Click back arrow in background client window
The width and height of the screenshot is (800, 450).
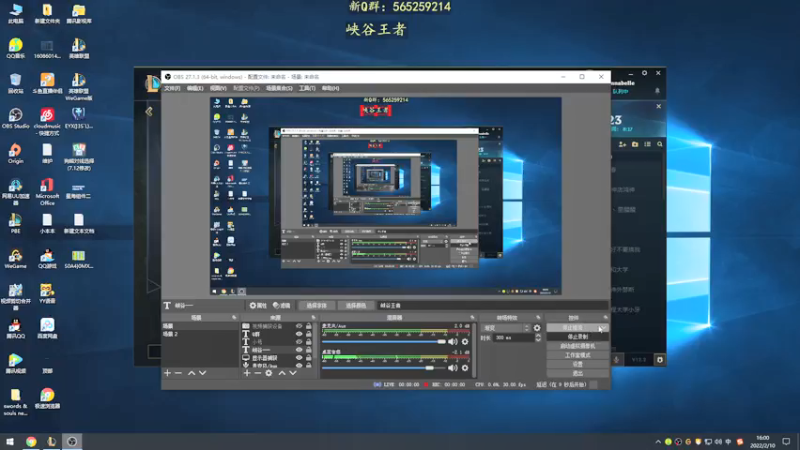149,111
